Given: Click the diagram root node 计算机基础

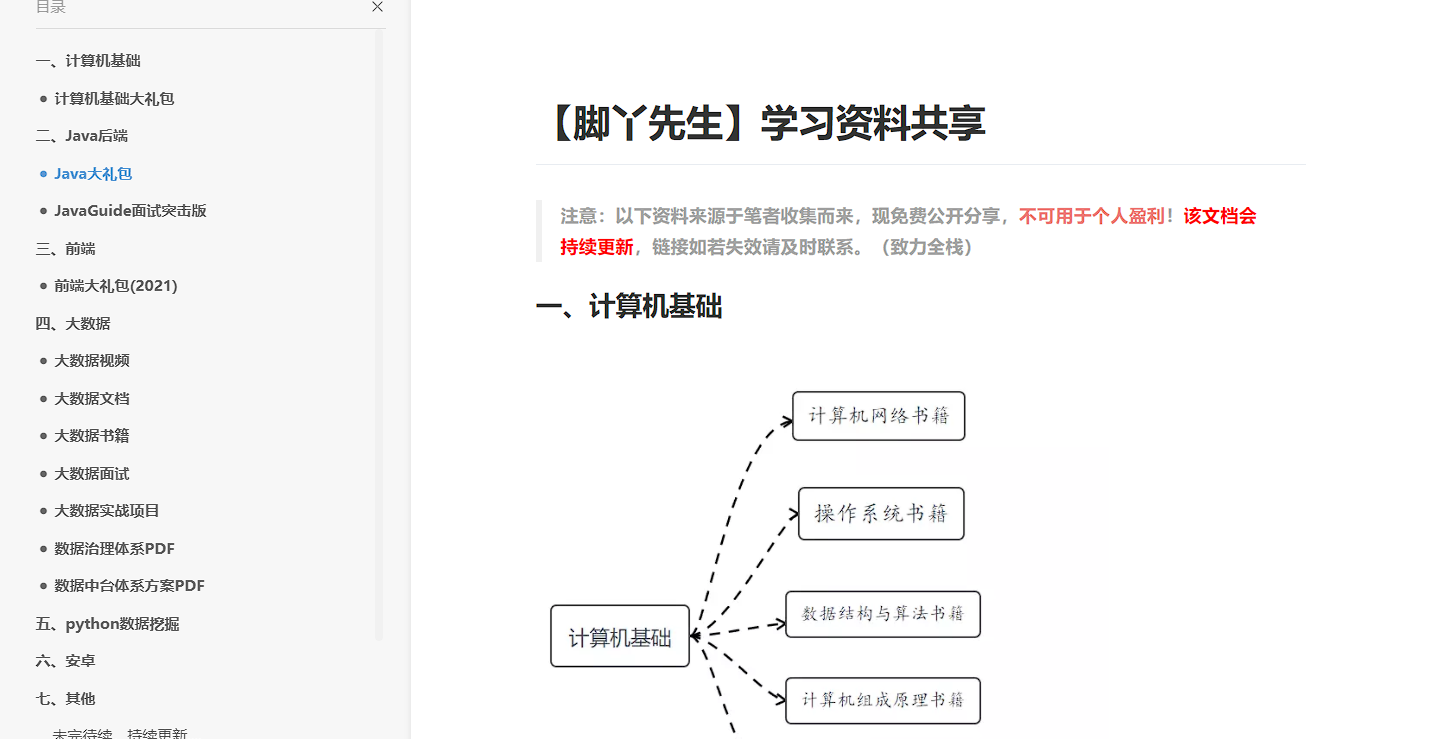Looking at the screenshot, I should pyautogui.click(x=620, y=636).
